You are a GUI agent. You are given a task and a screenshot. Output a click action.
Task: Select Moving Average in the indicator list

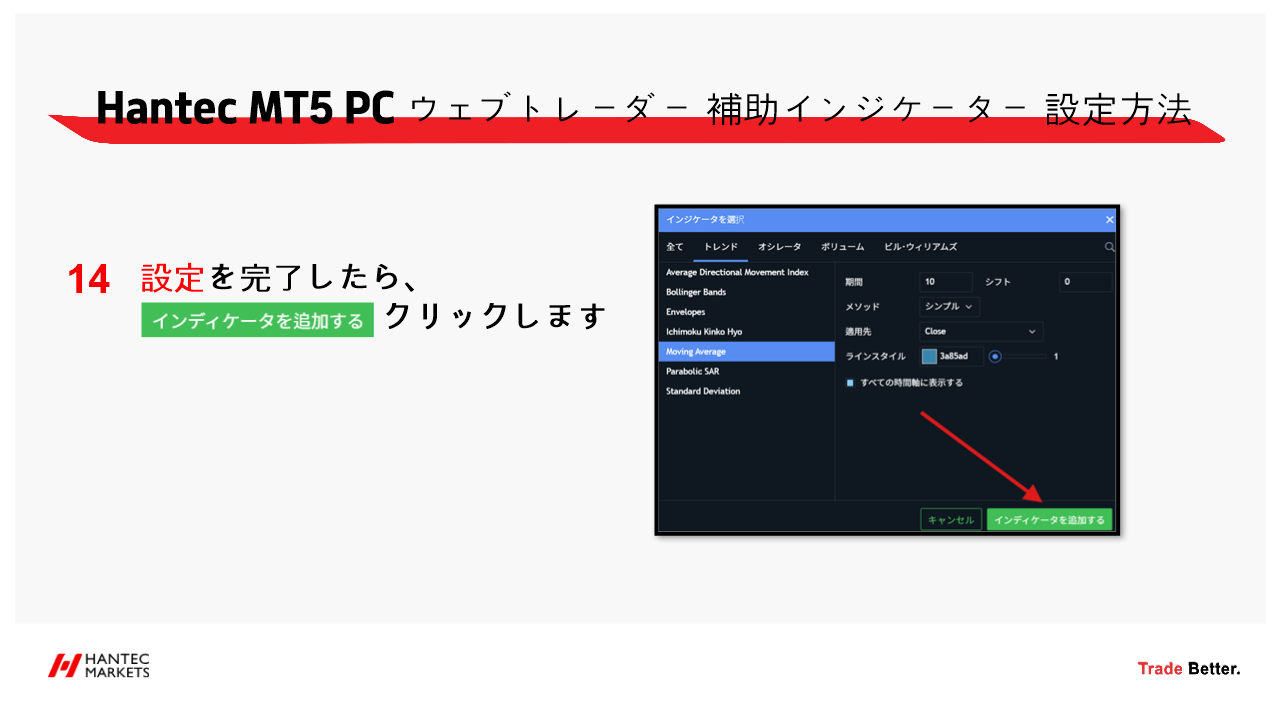pyautogui.click(x=746, y=352)
